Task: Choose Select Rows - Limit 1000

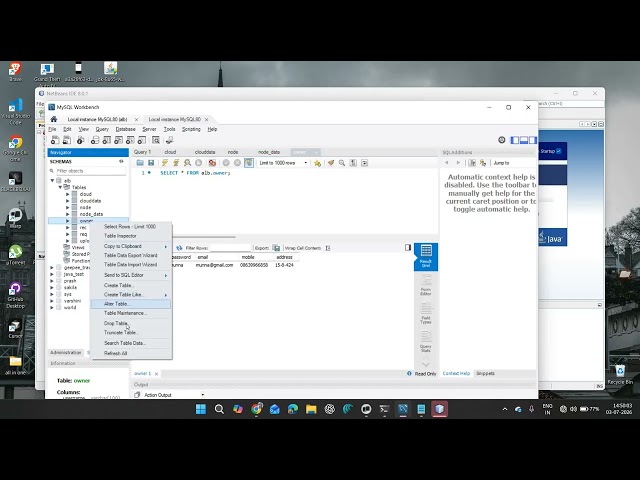Action: pos(131,227)
